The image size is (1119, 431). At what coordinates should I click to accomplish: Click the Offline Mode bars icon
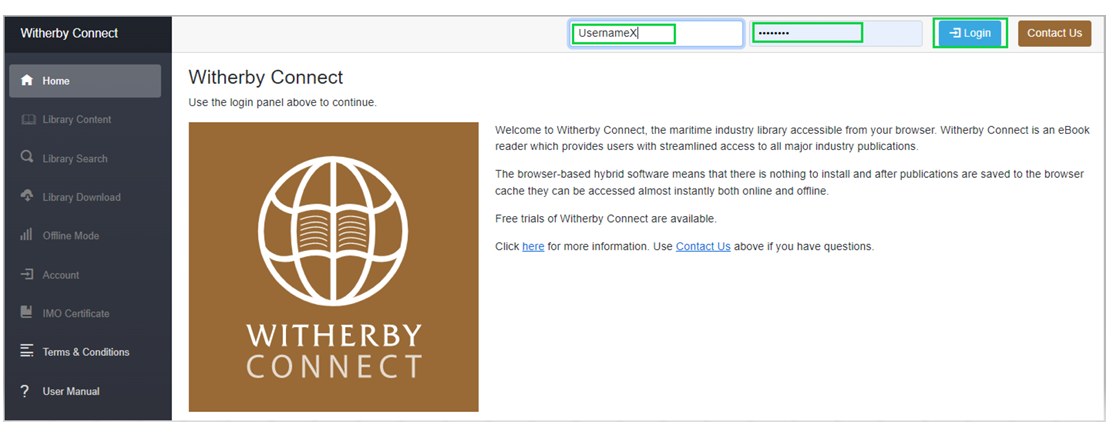point(27,236)
